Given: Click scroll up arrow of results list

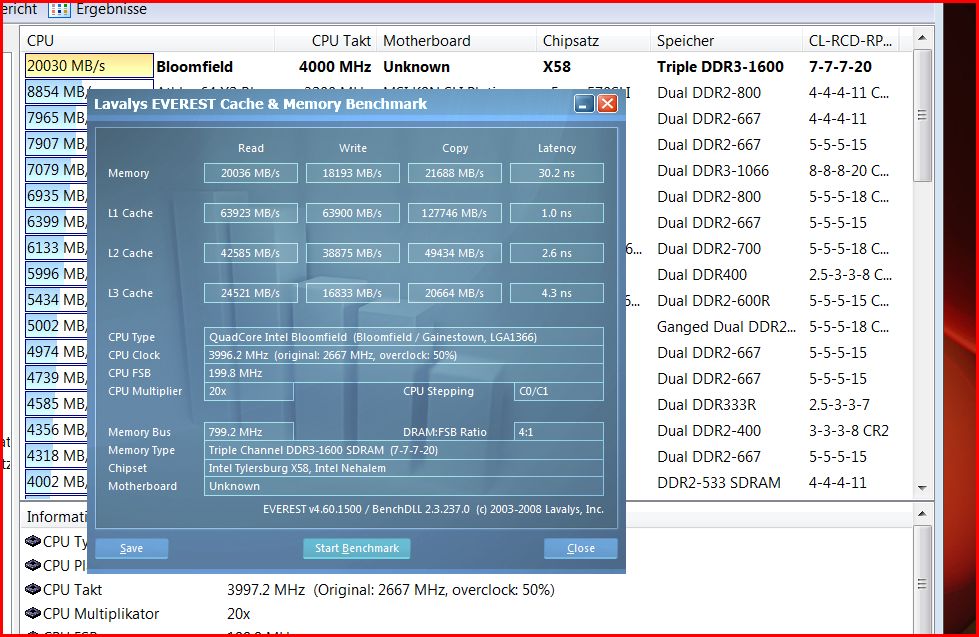Looking at the screenshot, I should tap(922, 38).
